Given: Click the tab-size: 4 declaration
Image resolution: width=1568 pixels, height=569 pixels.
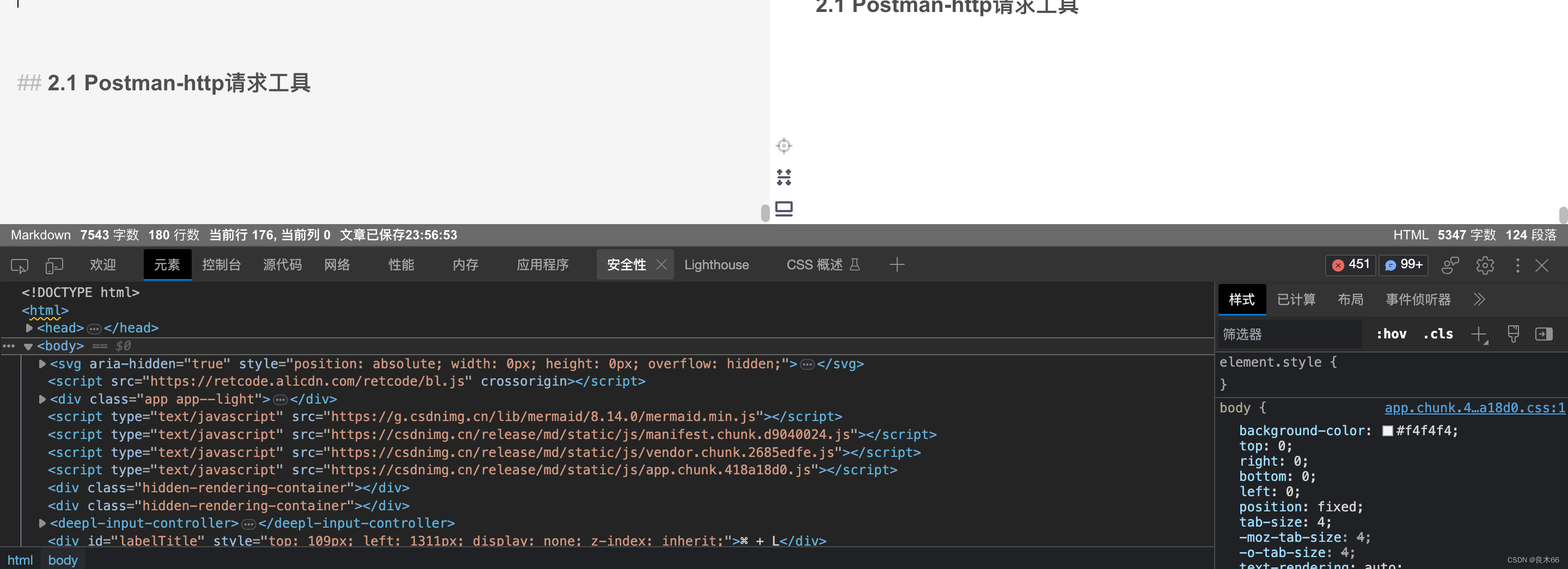Looking at the screenshot, I should tap(1285, 522).
